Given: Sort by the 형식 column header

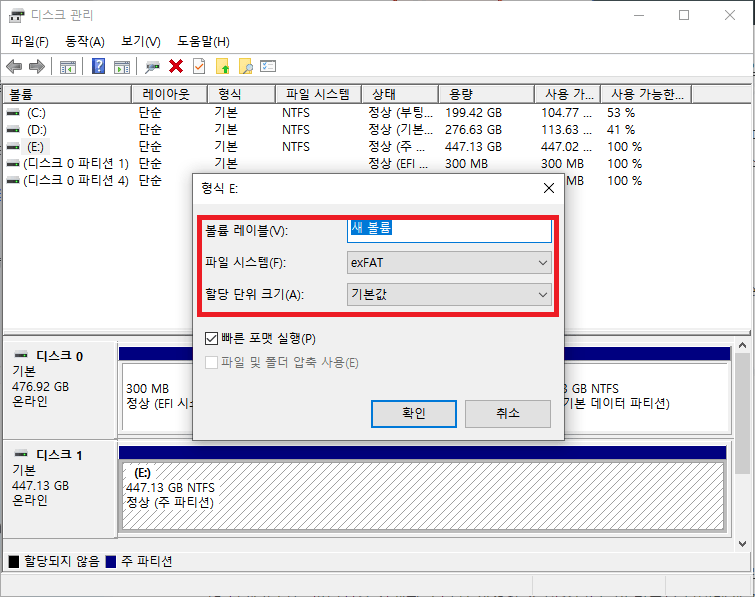Looking at the screenshot, I should [242, 94].
